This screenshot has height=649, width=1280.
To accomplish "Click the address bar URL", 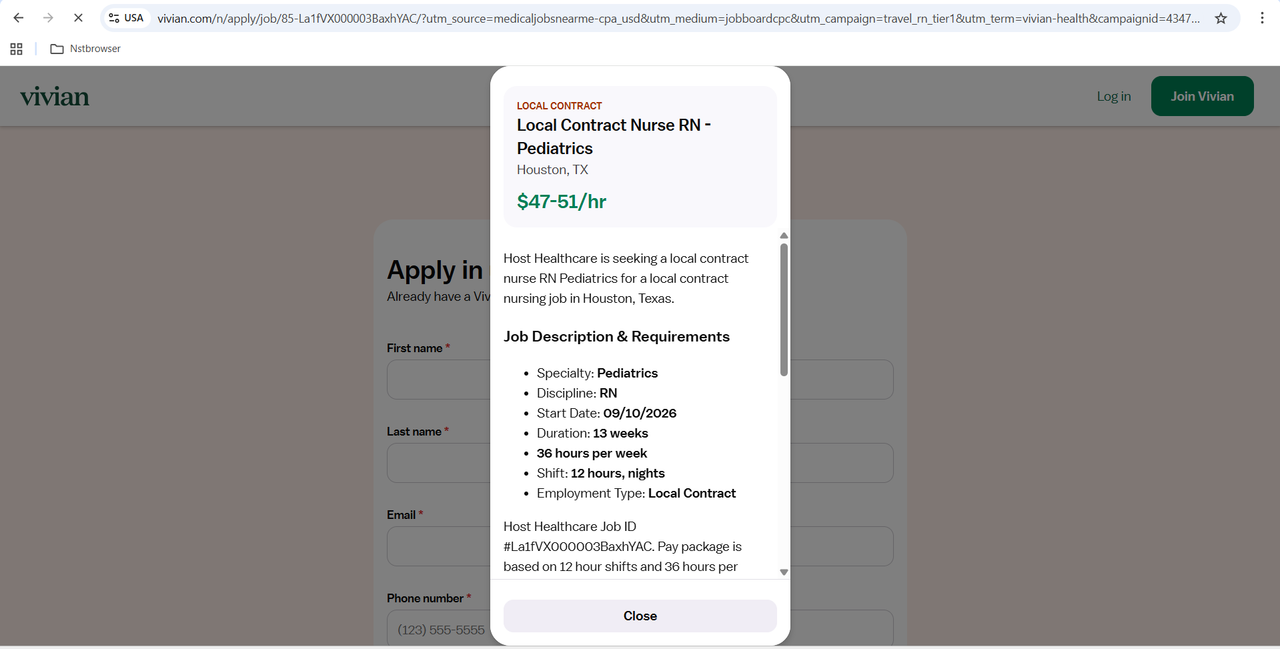I will (678, 18).
